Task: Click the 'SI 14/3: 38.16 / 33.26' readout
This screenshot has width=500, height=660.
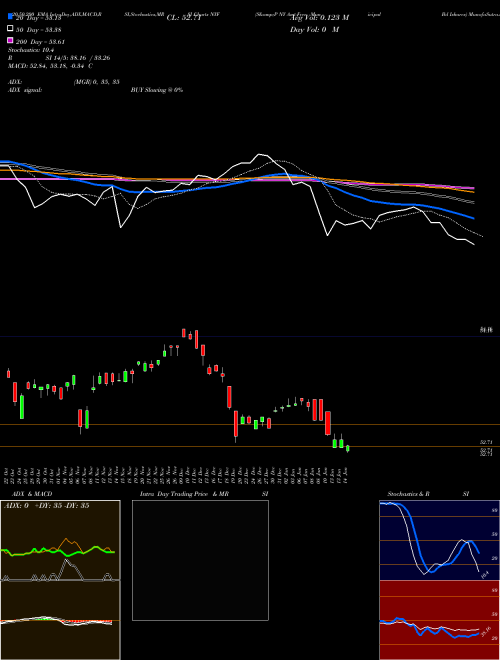Action: click(78, 58)
